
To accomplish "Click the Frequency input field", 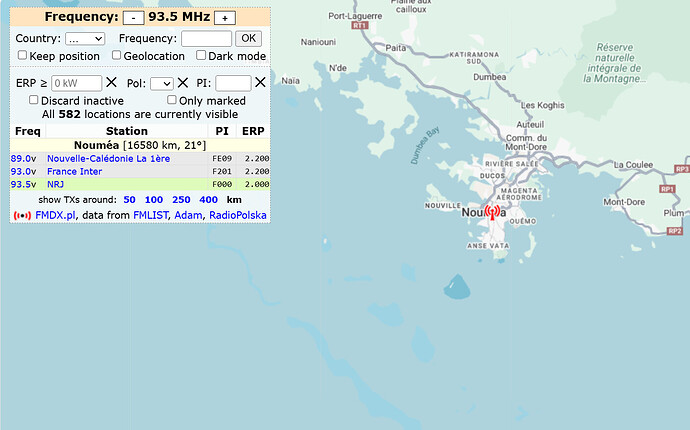I will point(206,38).
